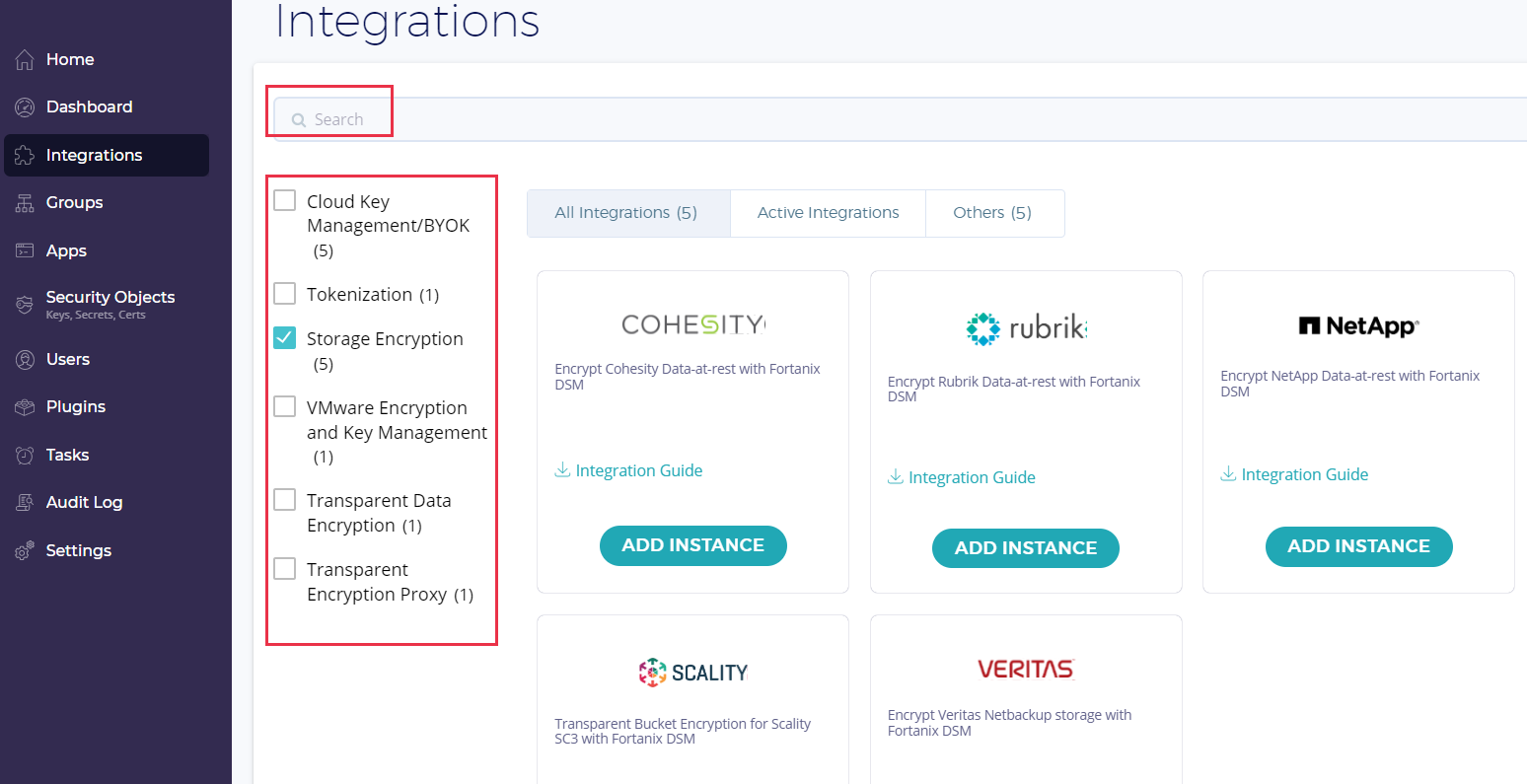Switch to the Active Integrations tab

[x=828, y=213]
